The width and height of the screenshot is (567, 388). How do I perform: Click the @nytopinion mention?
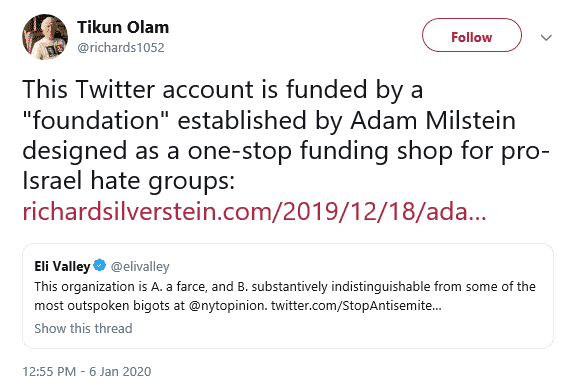point(227,306)
